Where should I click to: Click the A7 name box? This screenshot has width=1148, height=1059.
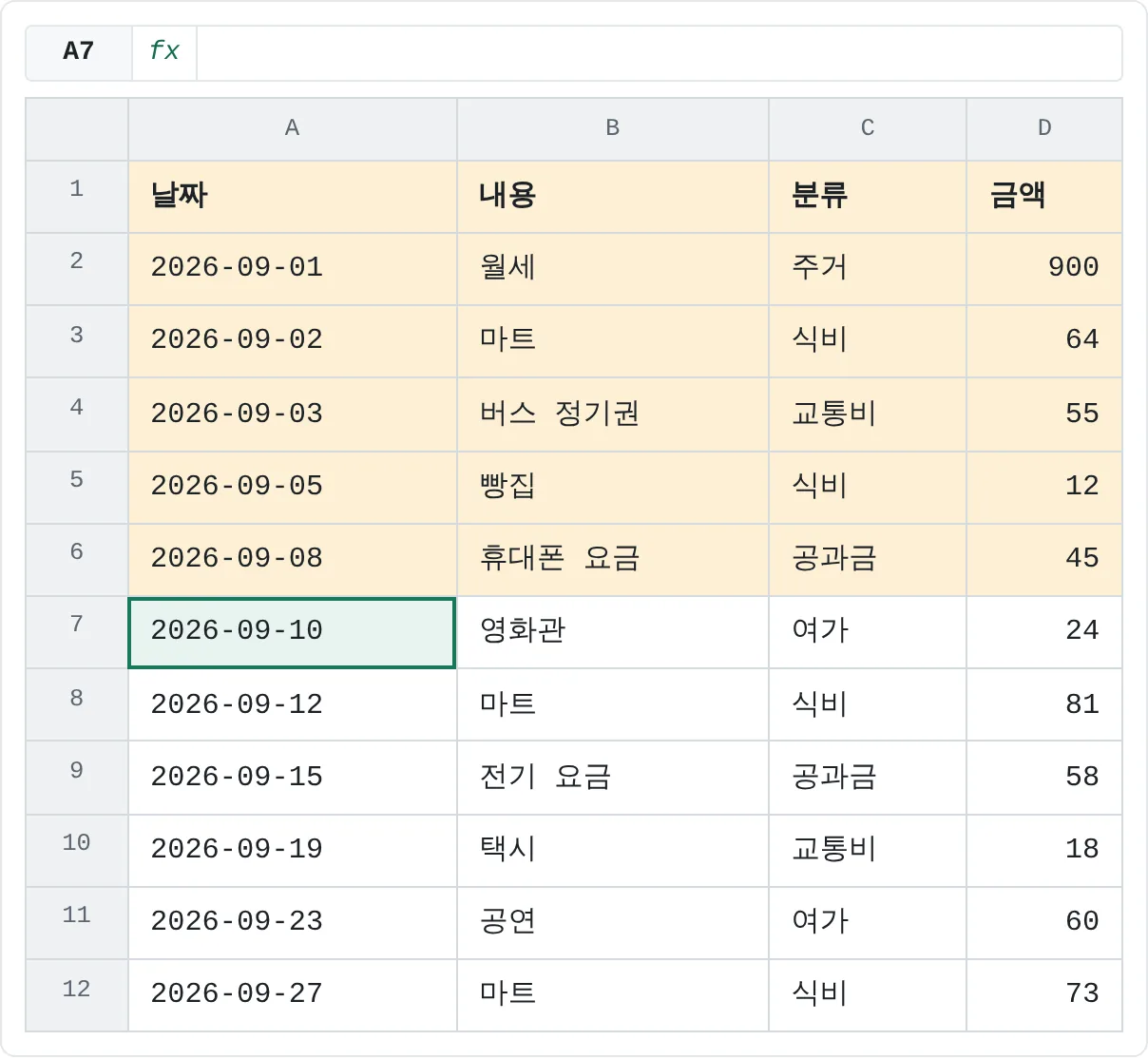(x=79, y=50)
